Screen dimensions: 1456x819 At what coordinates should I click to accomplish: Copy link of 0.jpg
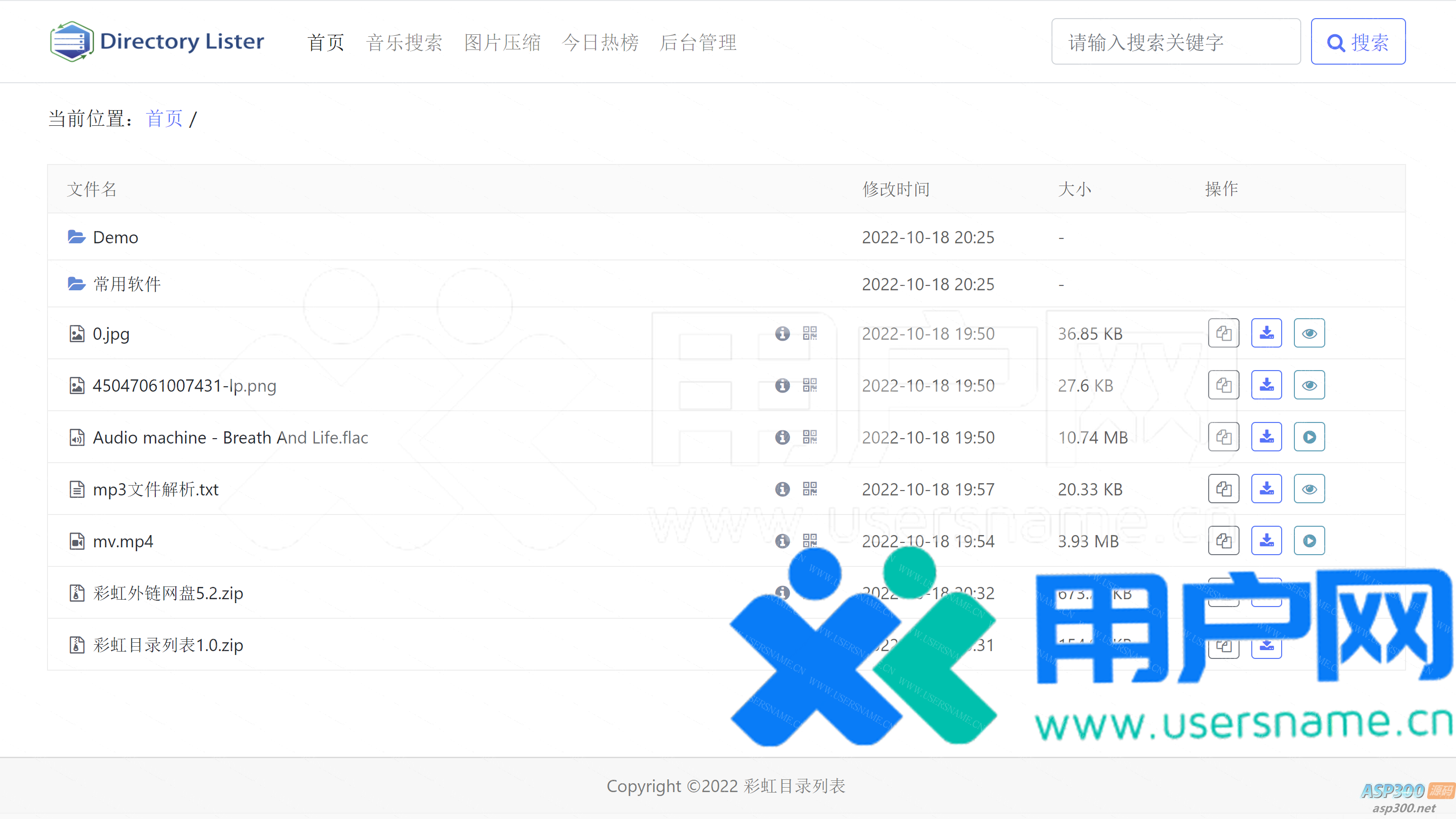[1224, 333]
